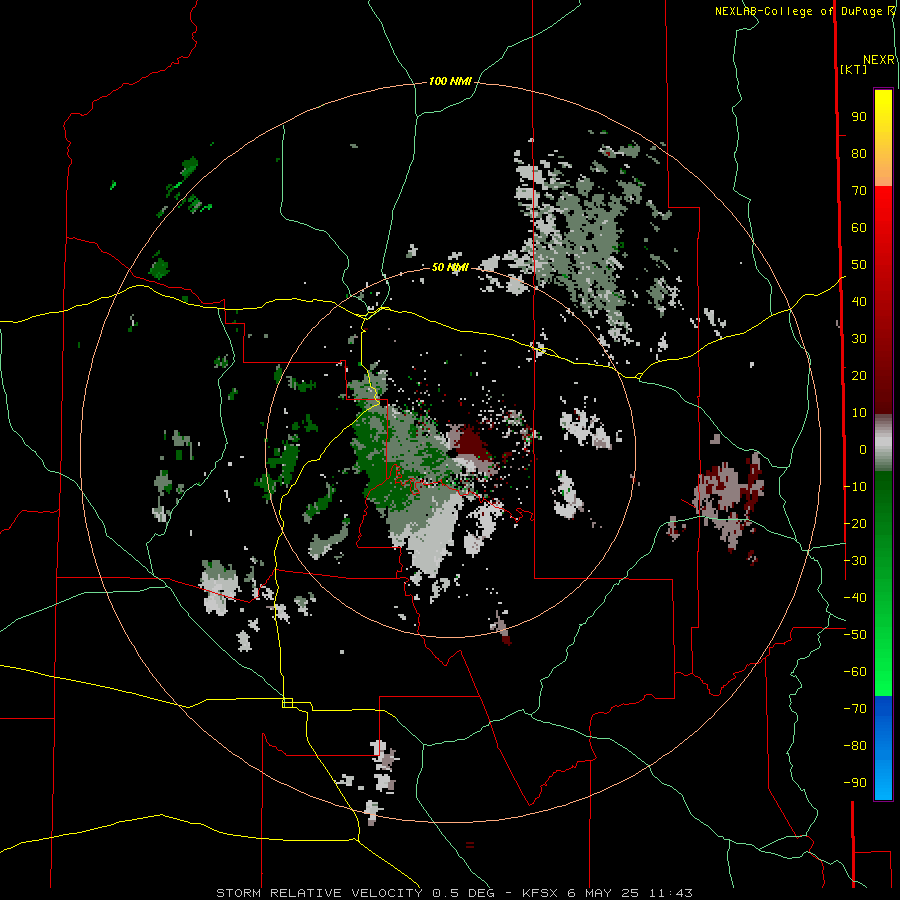Click the positive 20 scale value
Viewport: 900px width, 900px height.
859,376
